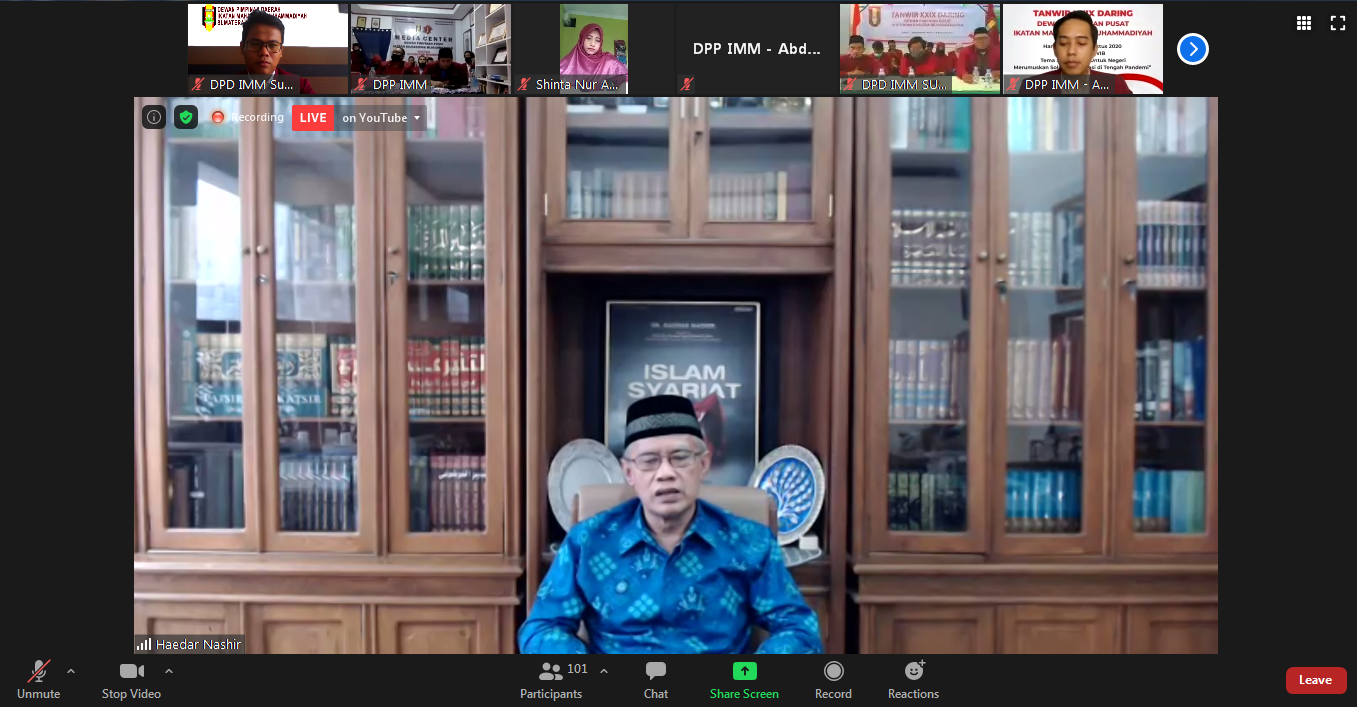Select the DPP IMM - Abd... participant tile
This screenshot has width=1357, height=707.
756,49
